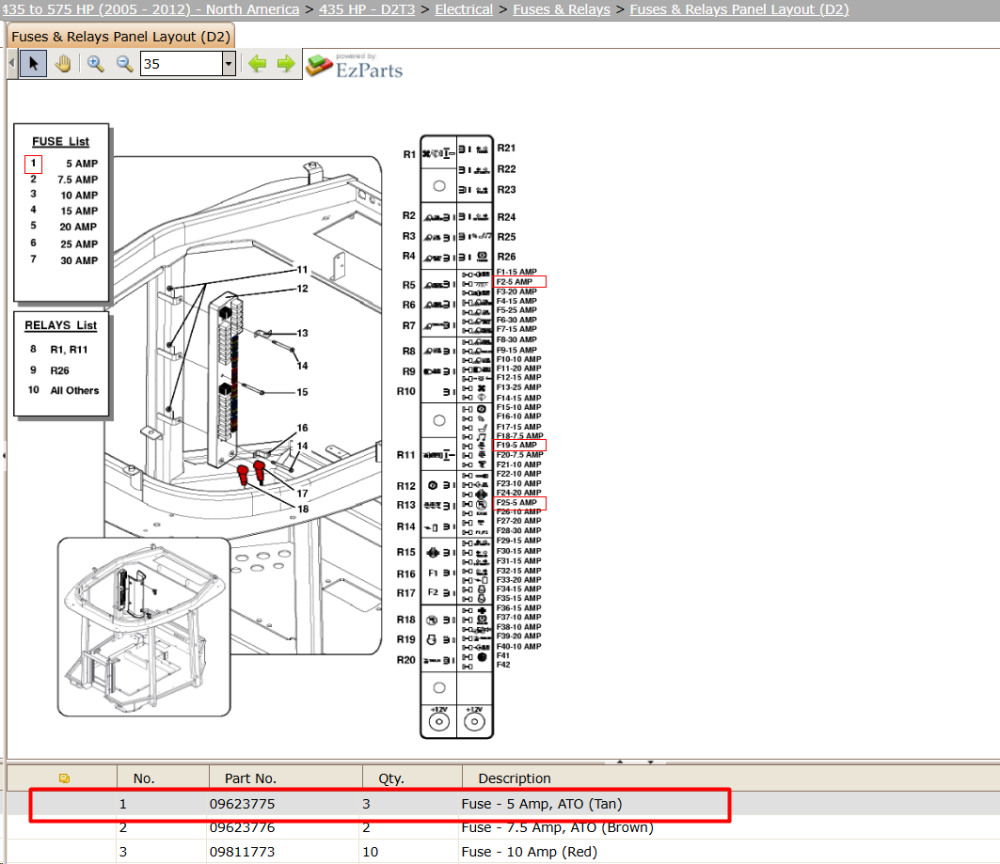Click the F40-10 AMP fuse label
The image size is (1000, 864).
pyautogui.click(x=518, y=647)
